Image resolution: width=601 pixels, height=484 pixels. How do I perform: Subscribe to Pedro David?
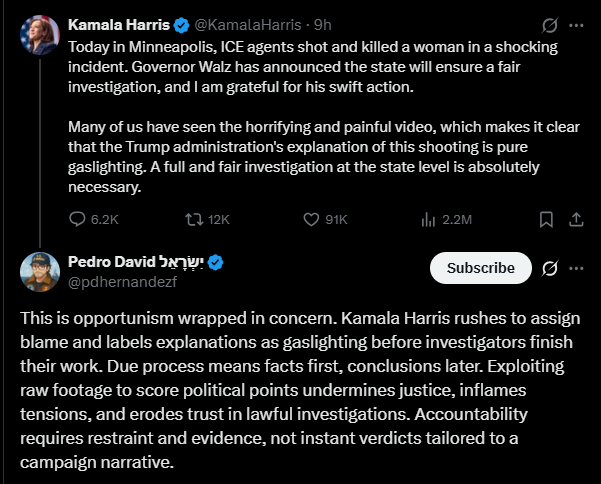pos(480,268)
